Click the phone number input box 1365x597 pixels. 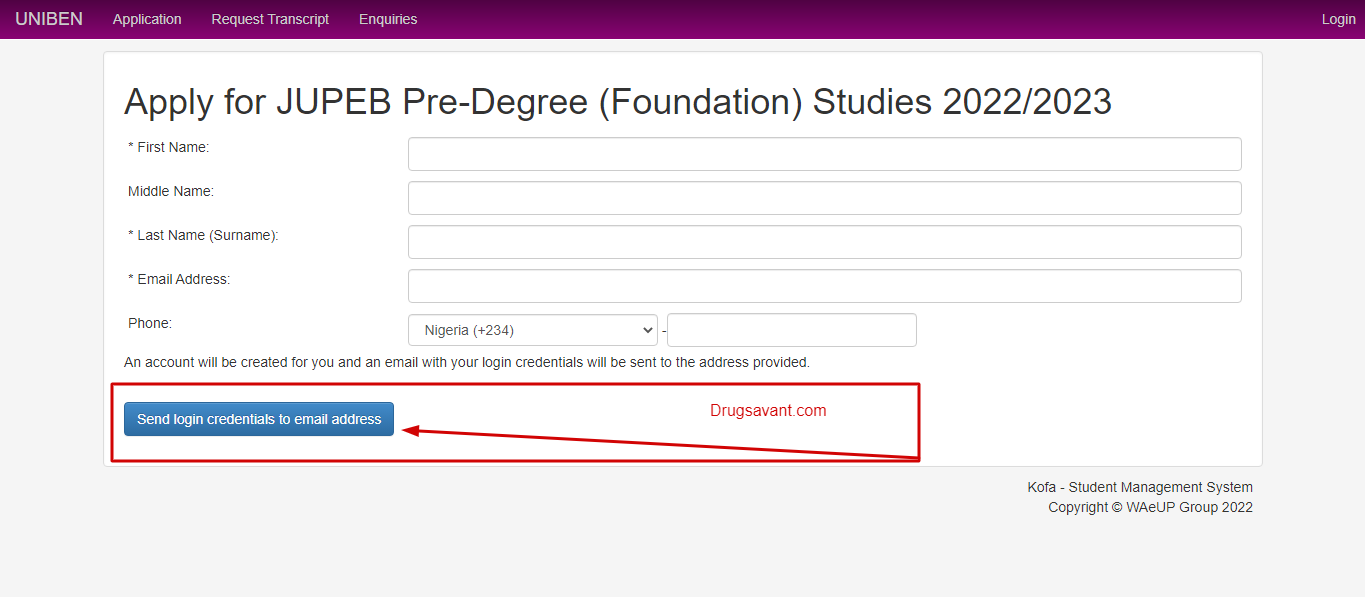pos(790,329)
